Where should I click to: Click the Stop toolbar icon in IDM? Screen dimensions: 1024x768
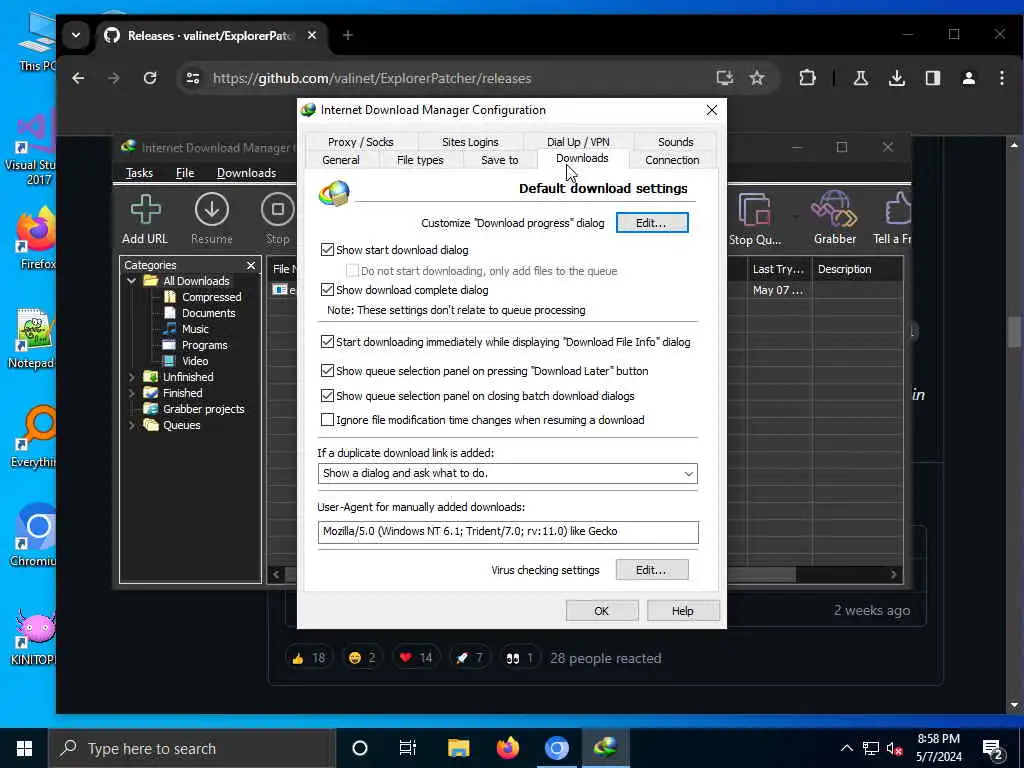(x=278, y=219)
